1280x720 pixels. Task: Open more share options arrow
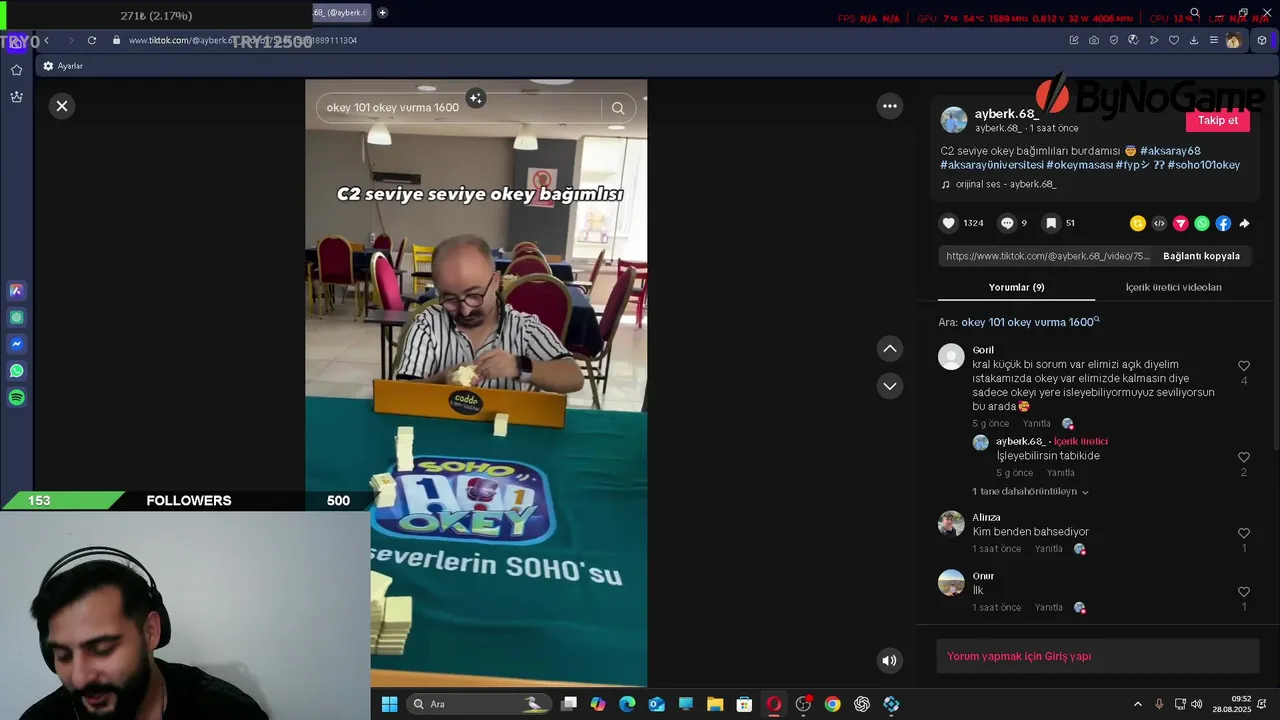(x=1244, y=223)
